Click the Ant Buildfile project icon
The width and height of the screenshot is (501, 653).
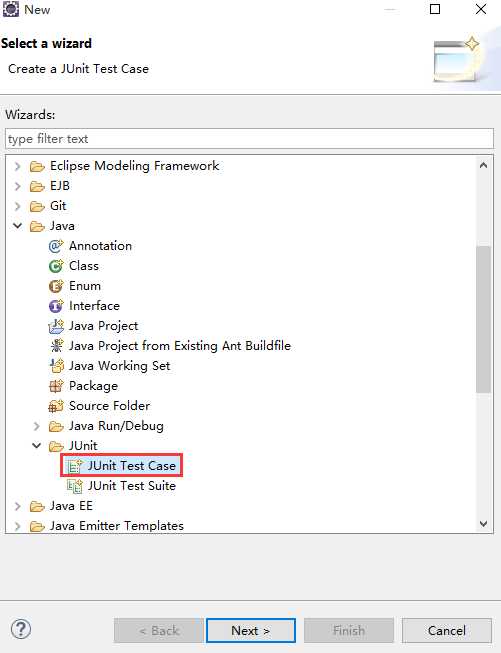(x=56, y=346)
